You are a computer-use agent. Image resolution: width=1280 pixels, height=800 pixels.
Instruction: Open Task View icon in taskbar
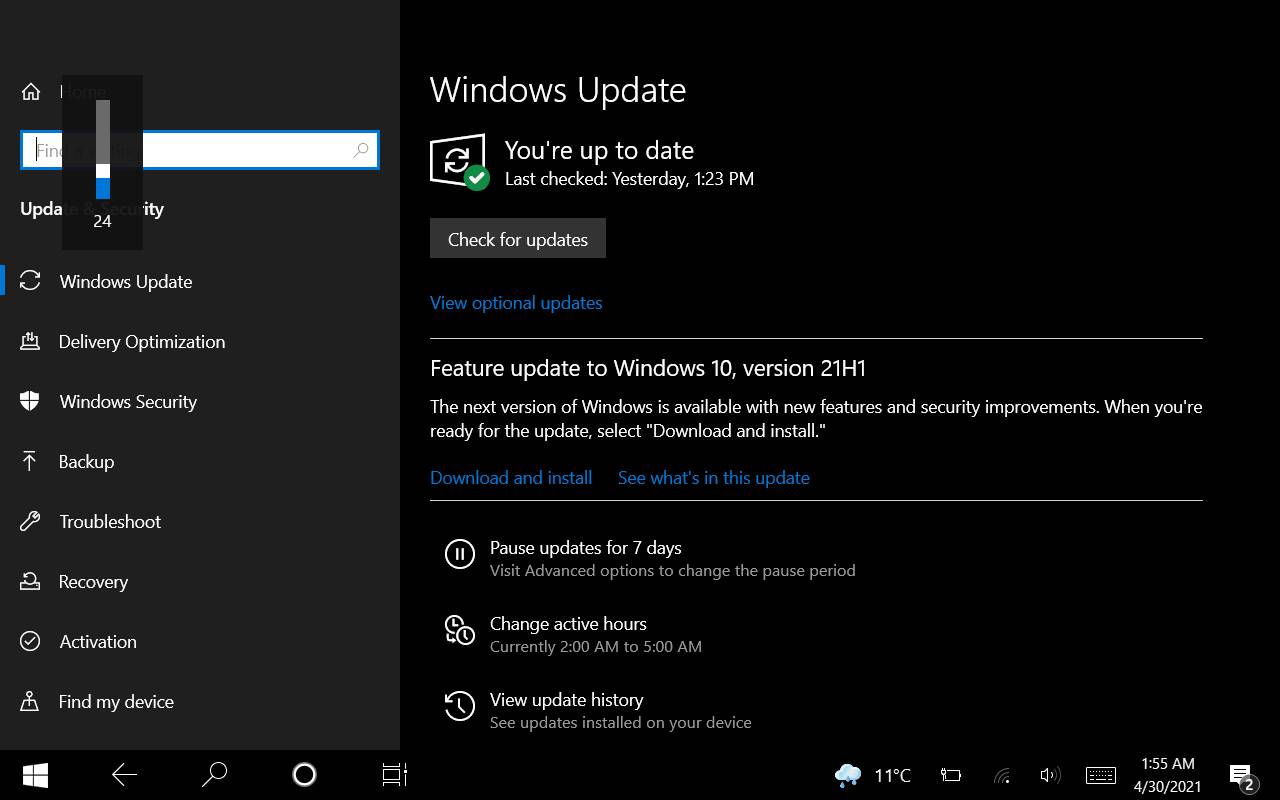coord(394,775)
